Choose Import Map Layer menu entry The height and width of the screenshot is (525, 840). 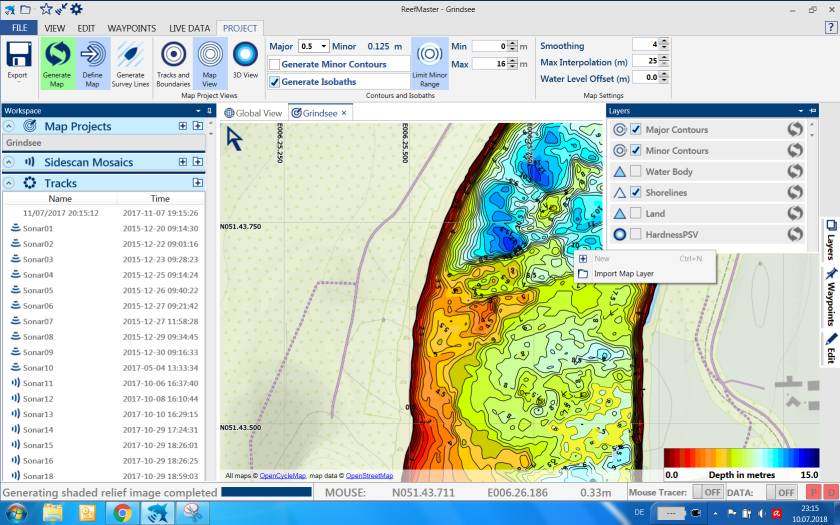(x=624, y=273)
